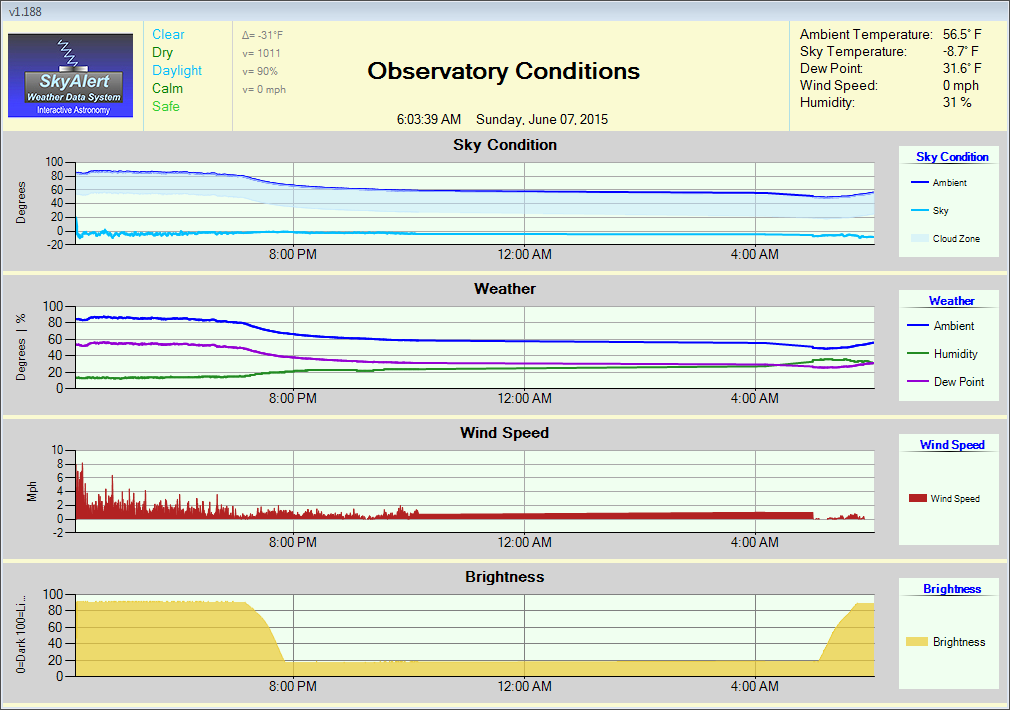
Task: Open the Sky Condition legend title link
Action: click(x=952, y=157)
